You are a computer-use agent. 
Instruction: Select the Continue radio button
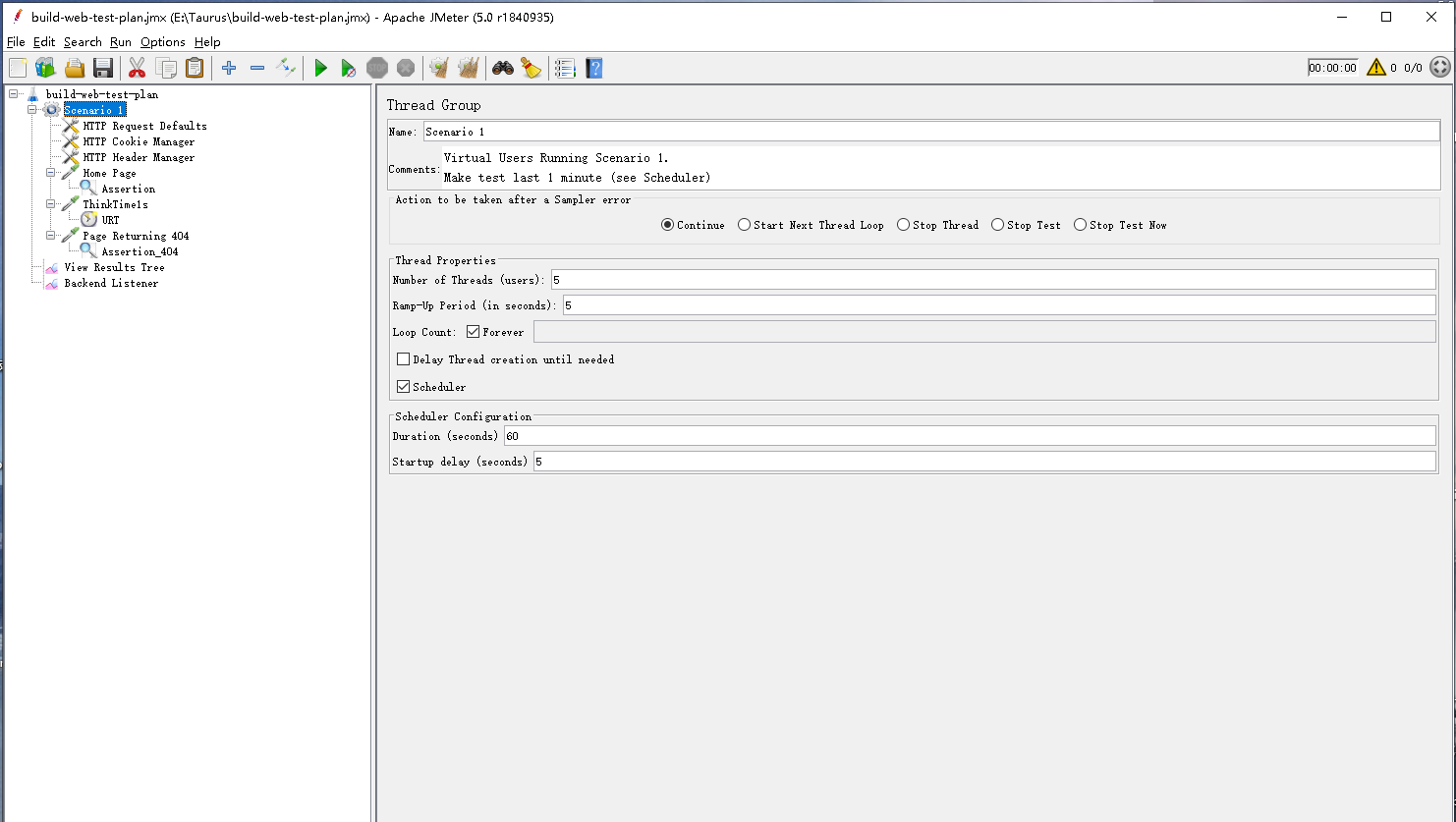click(x=668, y=225)
